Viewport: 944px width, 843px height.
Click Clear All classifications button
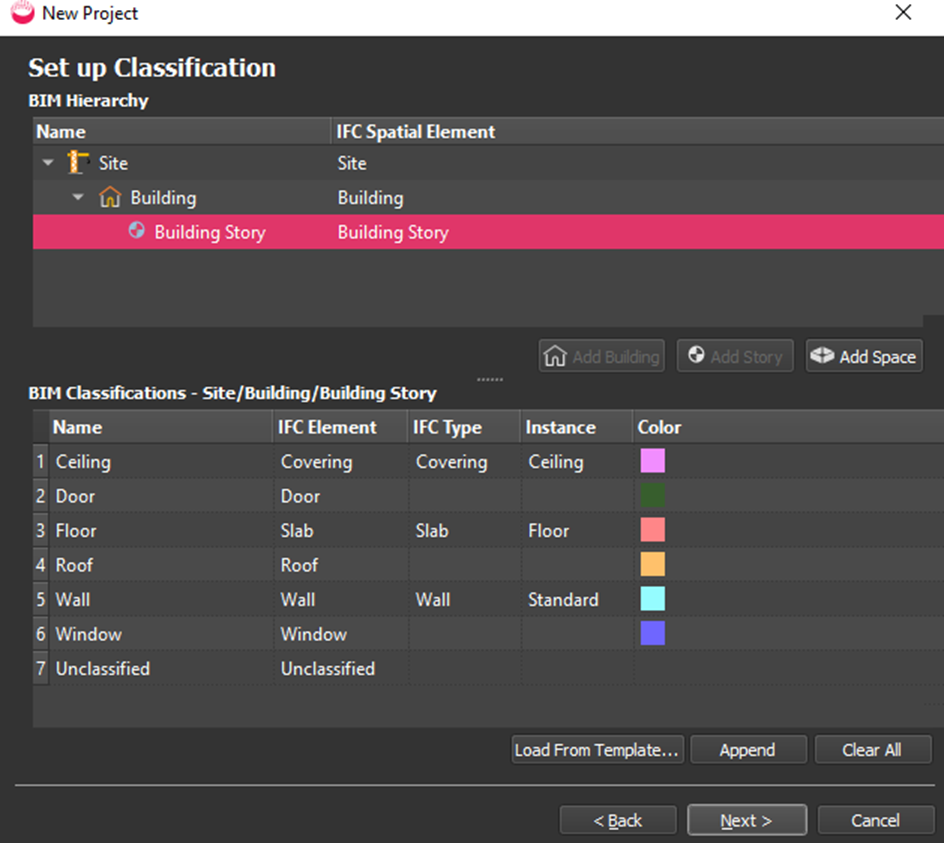click(872, 750)
